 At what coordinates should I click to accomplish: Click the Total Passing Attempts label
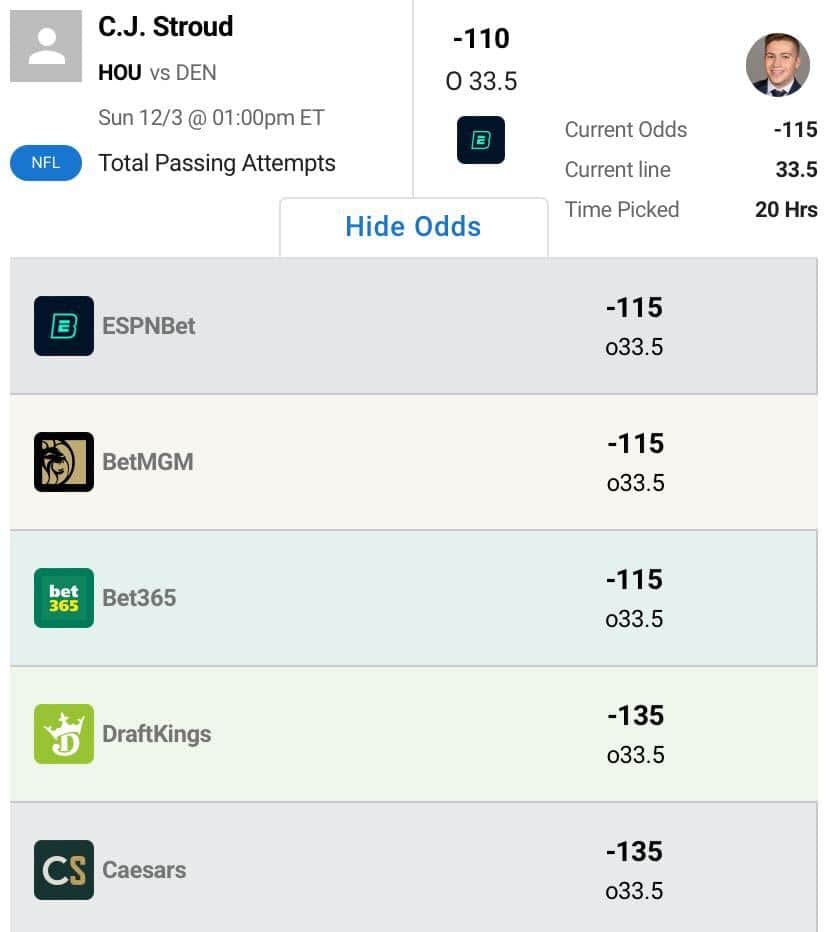click(217, 163)
